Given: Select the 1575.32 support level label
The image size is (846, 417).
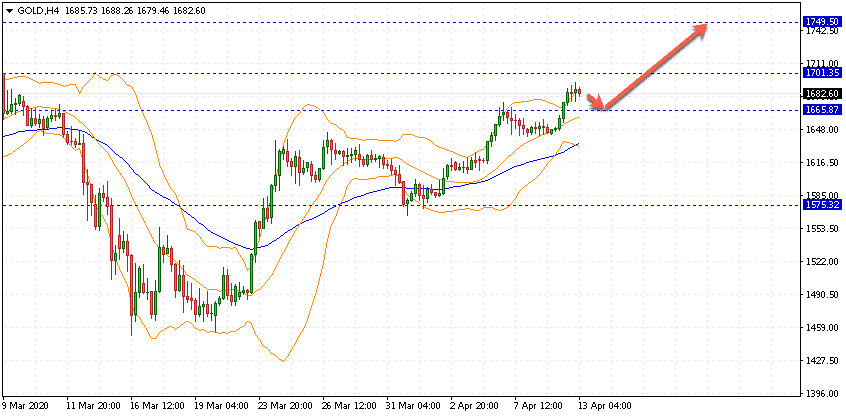Looking at the screenshot, I should tap(821, 205).
